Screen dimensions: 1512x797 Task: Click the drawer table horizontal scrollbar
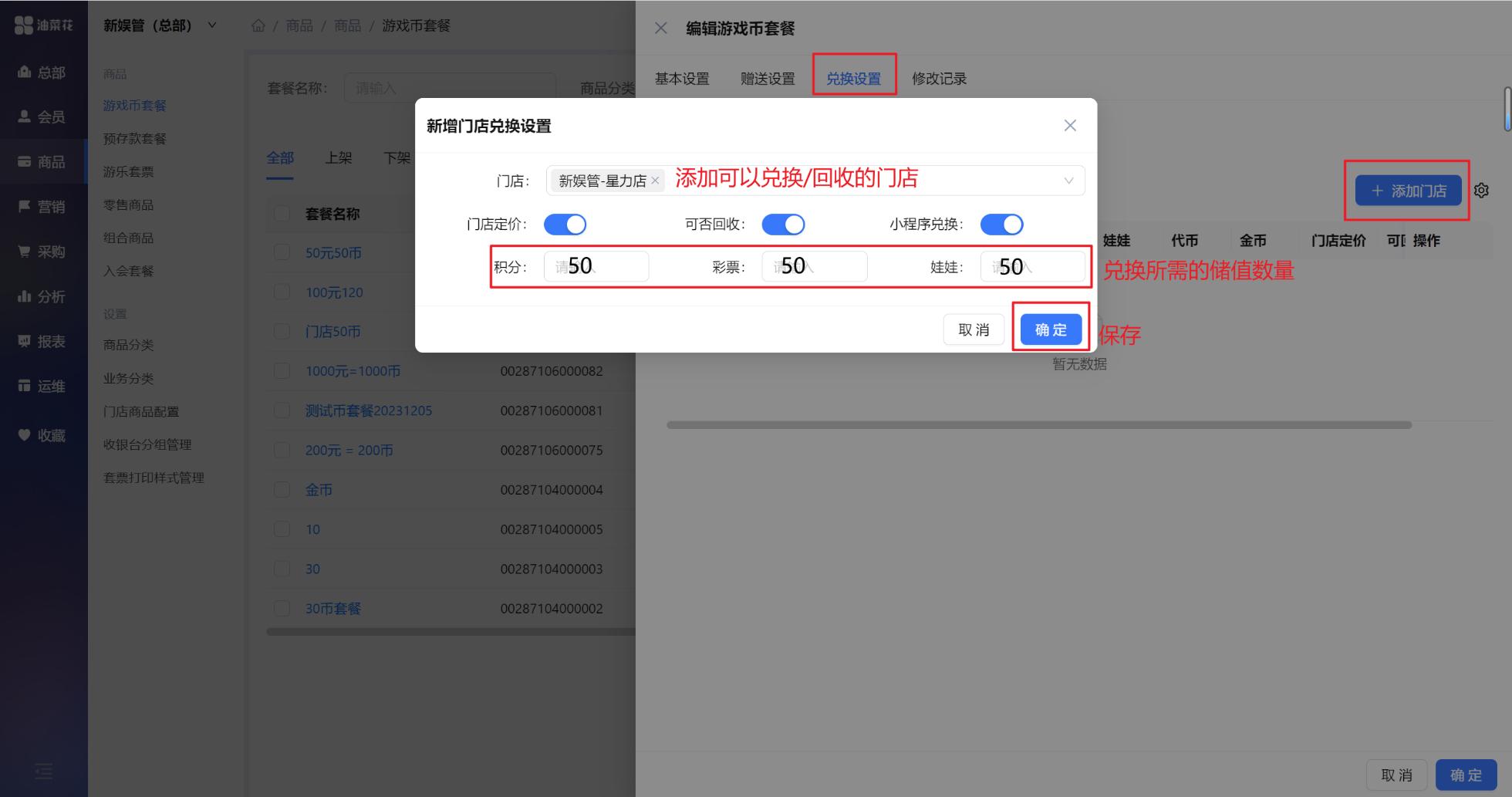1039,425
